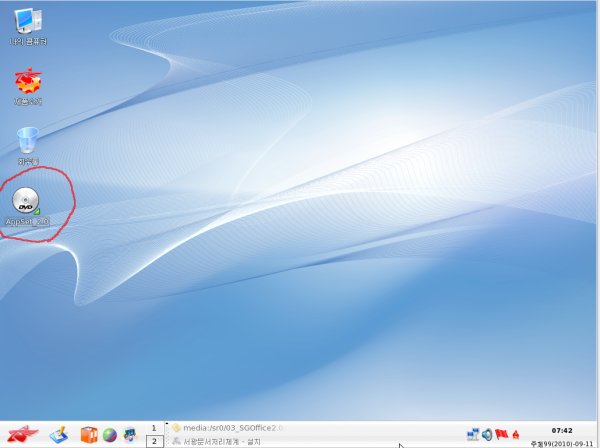The width and height of the screenshot is (600, 448).
Task: Launch the orange file manager icon
Action: pyautogui.click(x=89, y=435)
